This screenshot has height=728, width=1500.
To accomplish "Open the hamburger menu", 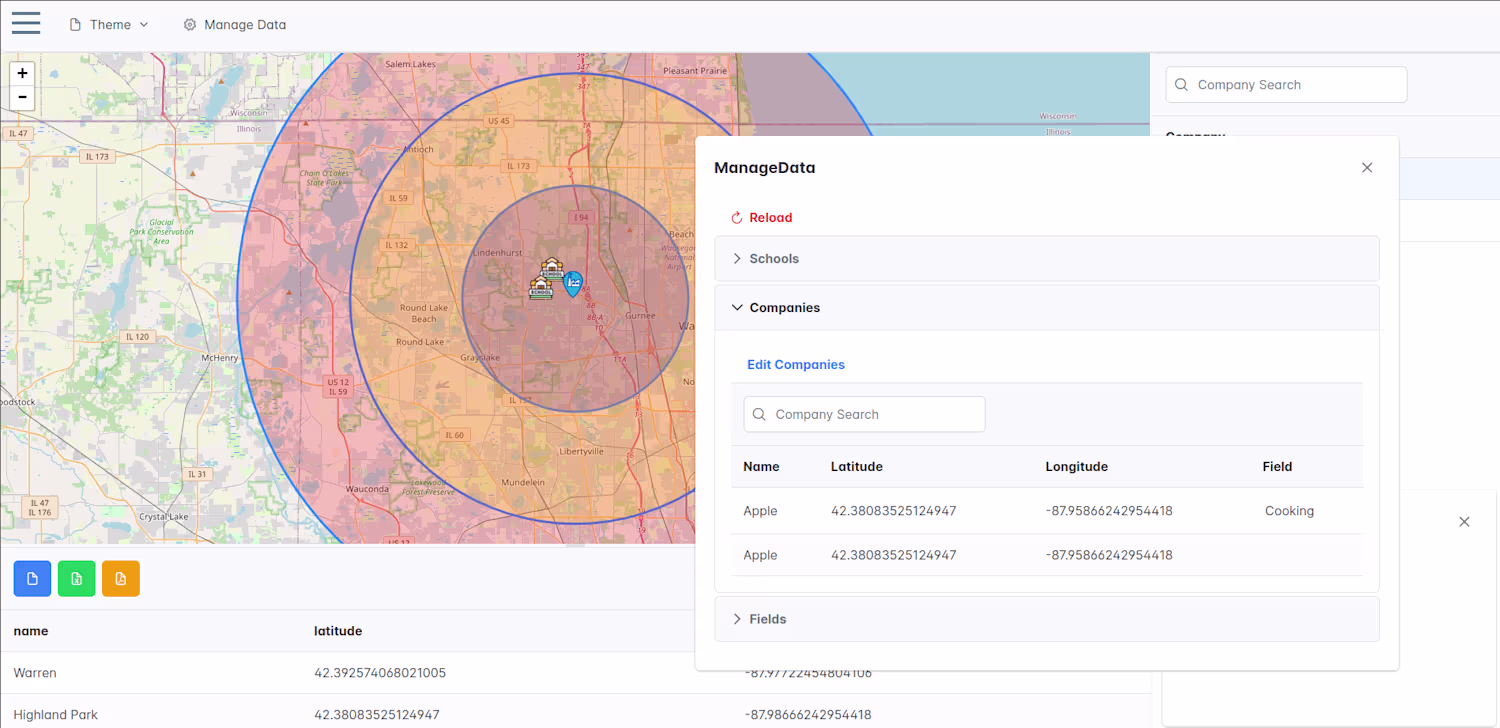I will 26,24.
